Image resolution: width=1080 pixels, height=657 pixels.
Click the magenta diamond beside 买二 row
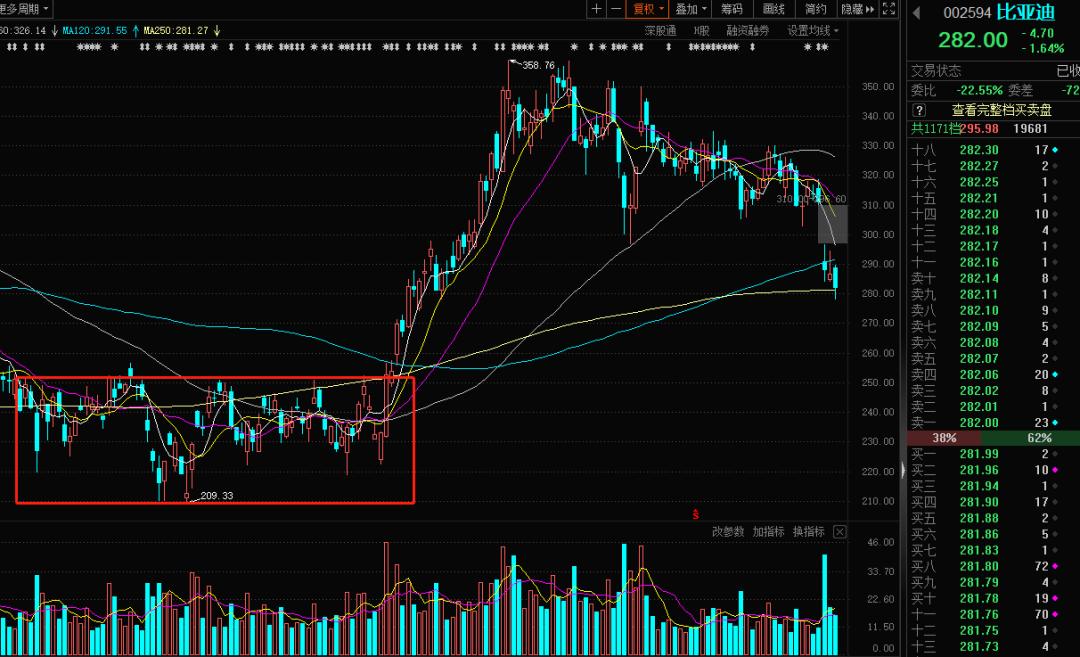coord(1055,470)
